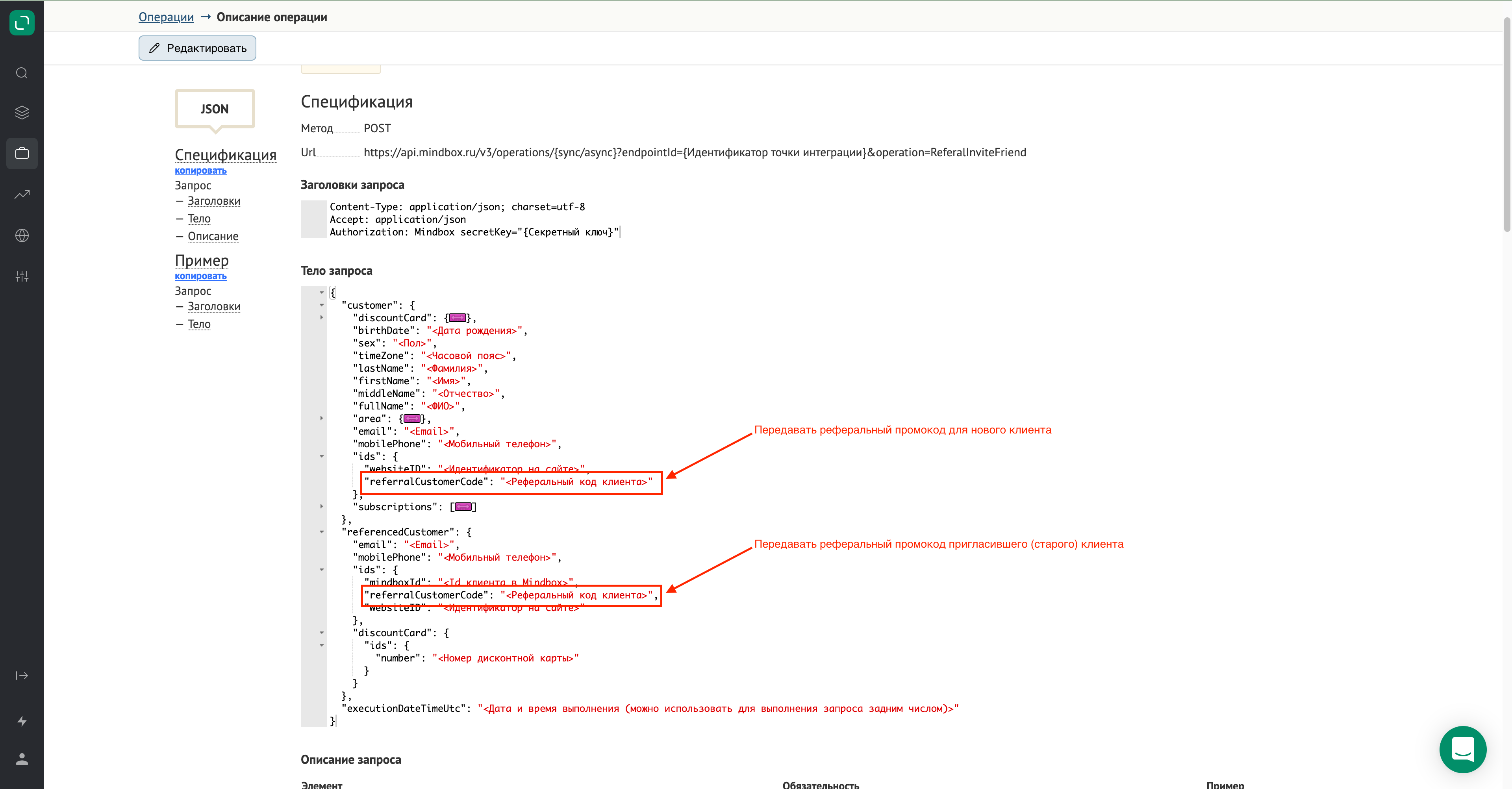Viewport: 1512px width, 789px height.
Task: Click the POST method value
Action: point(378,129)
